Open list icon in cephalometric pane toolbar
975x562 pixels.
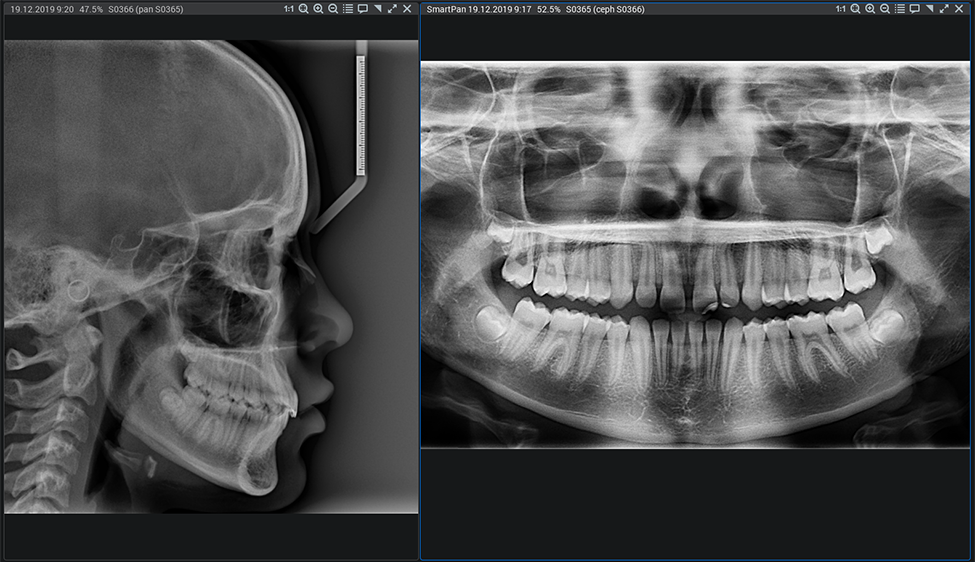pyautogui.click(x=348, y=9)
